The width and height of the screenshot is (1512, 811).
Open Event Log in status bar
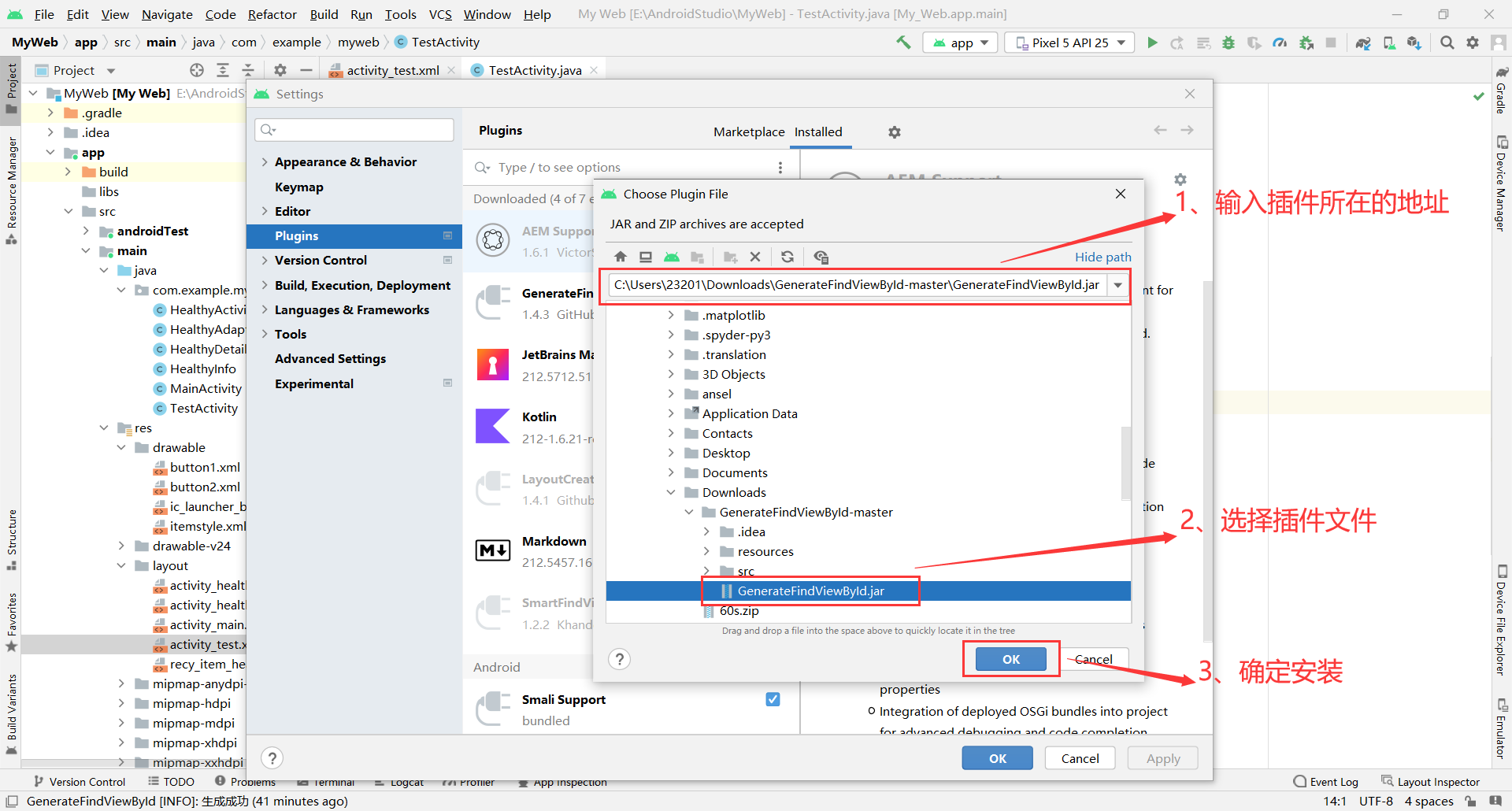1326,782
